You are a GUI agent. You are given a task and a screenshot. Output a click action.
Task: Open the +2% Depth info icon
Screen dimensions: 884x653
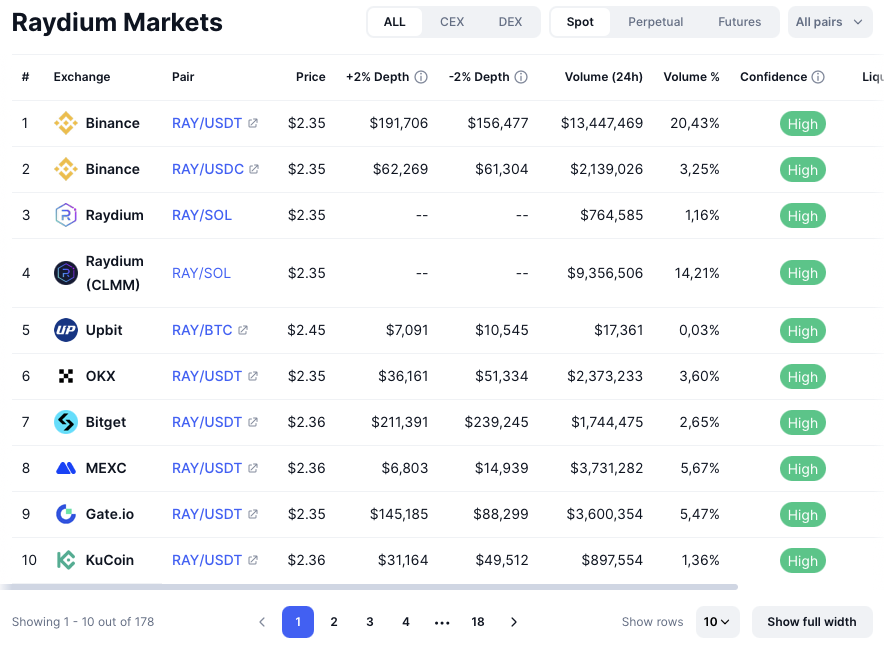point(421,77)
